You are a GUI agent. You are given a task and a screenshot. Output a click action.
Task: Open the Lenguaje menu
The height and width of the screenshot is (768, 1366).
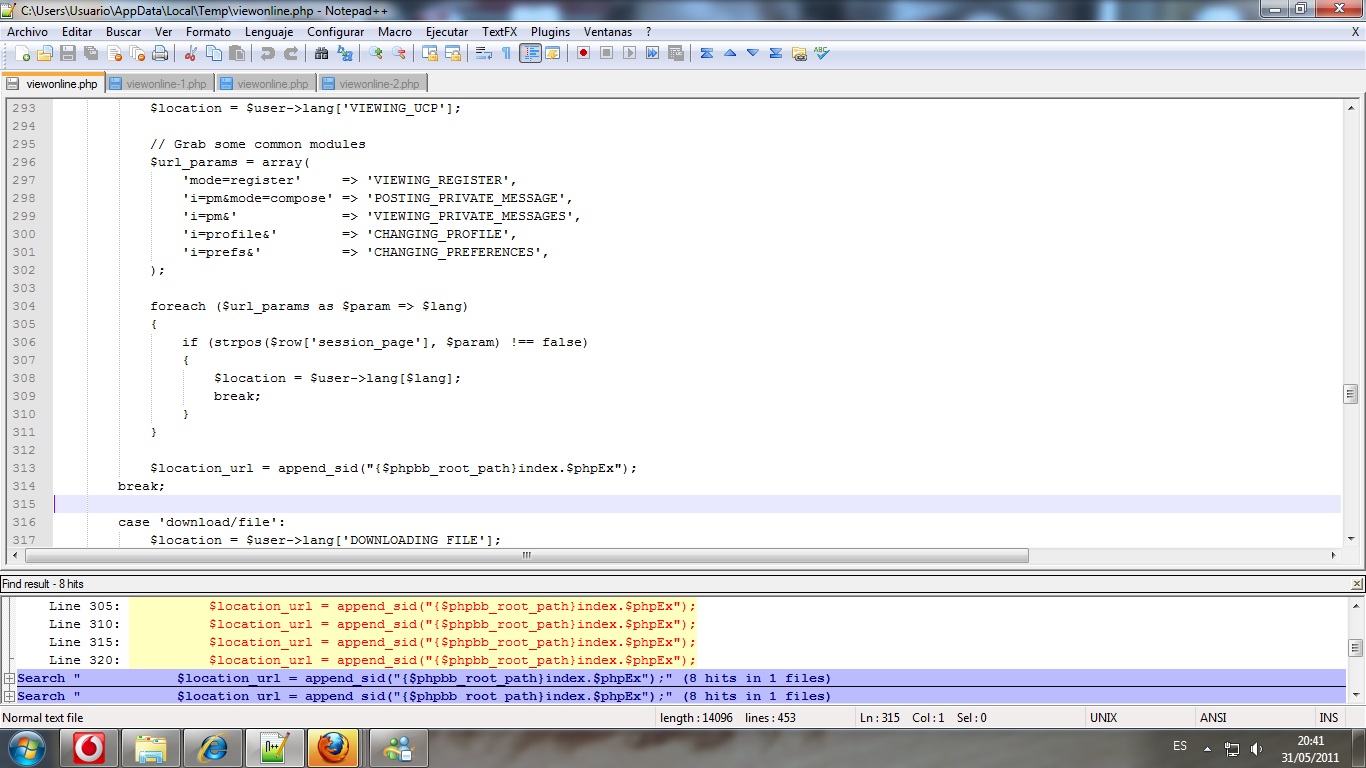pyautogui.click(x=268, y=32)
